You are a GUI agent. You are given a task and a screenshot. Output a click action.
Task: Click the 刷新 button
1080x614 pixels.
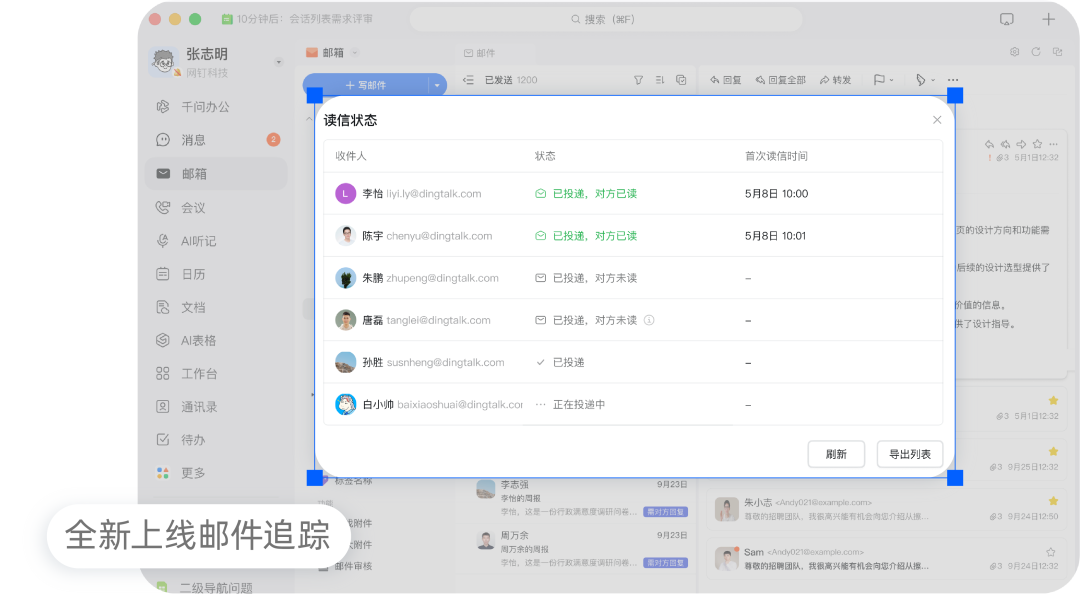[836, 454]
